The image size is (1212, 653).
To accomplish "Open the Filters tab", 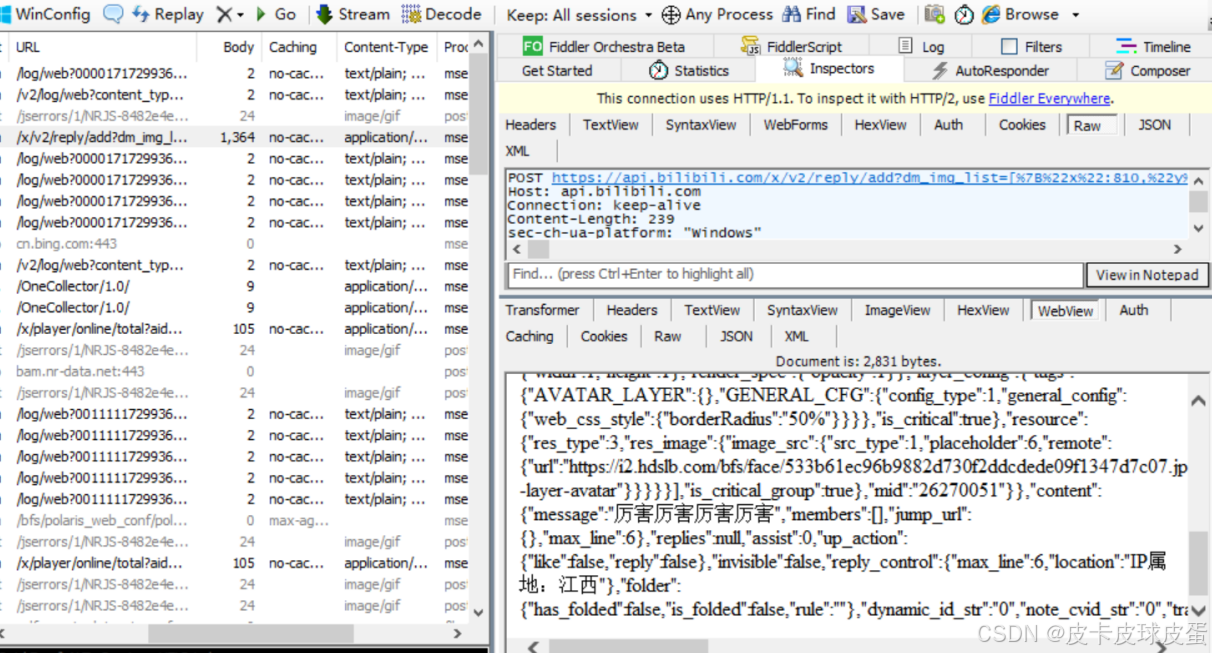I will (1031, 46).
